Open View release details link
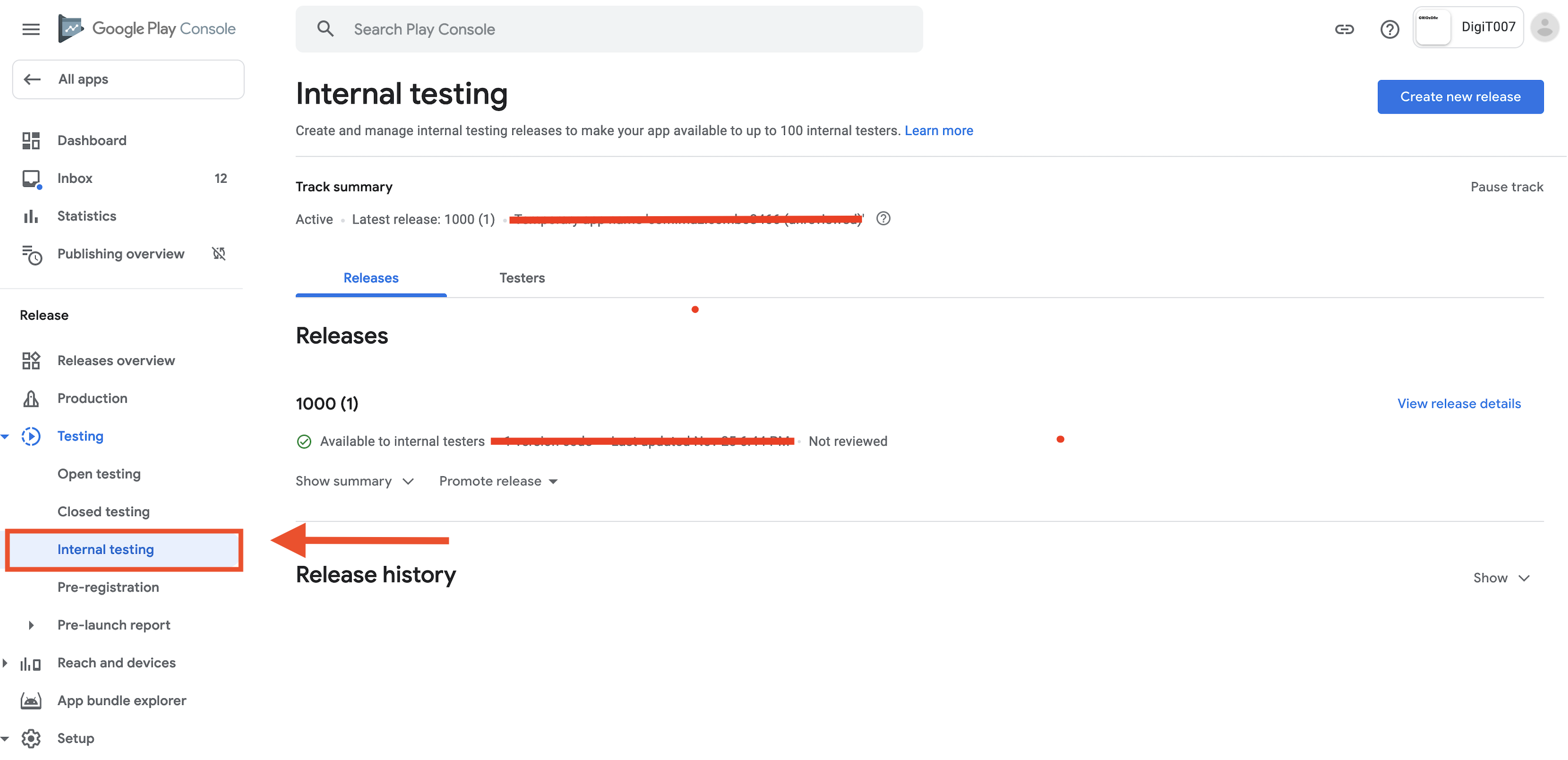1568x760 pixels. click(x=1459, y=404)
